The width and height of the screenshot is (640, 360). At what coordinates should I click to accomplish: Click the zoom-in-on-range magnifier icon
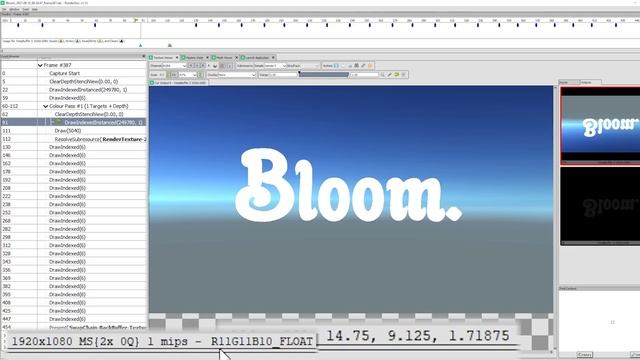(382, 75)
